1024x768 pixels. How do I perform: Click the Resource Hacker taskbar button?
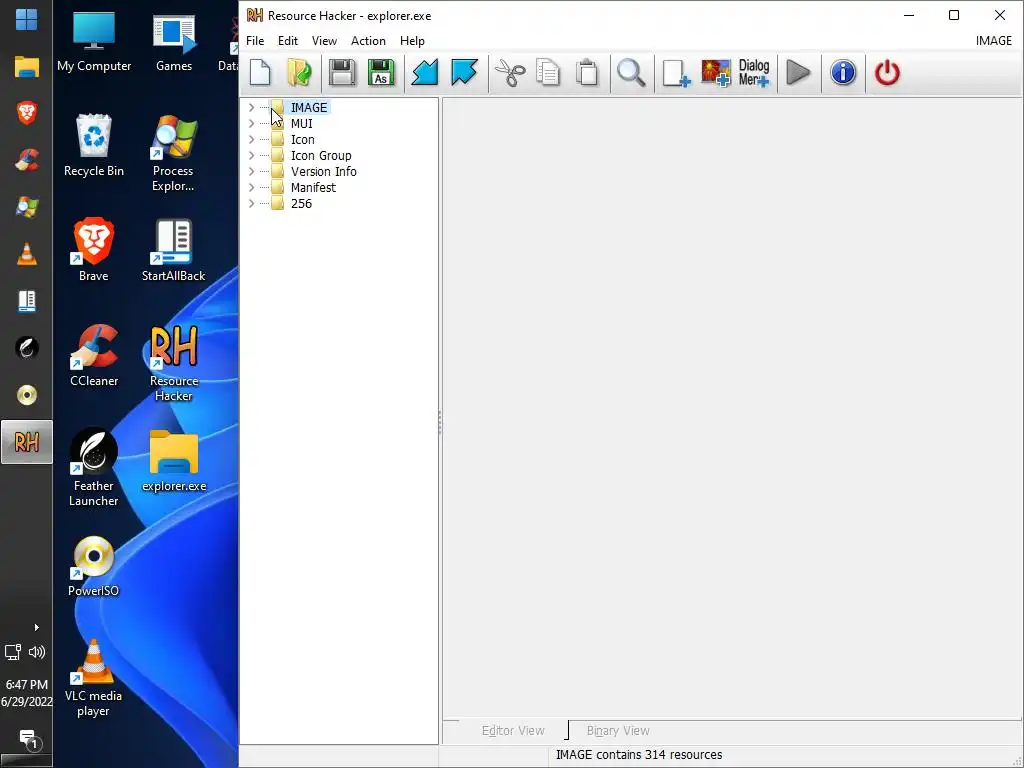tap(26, 442)
